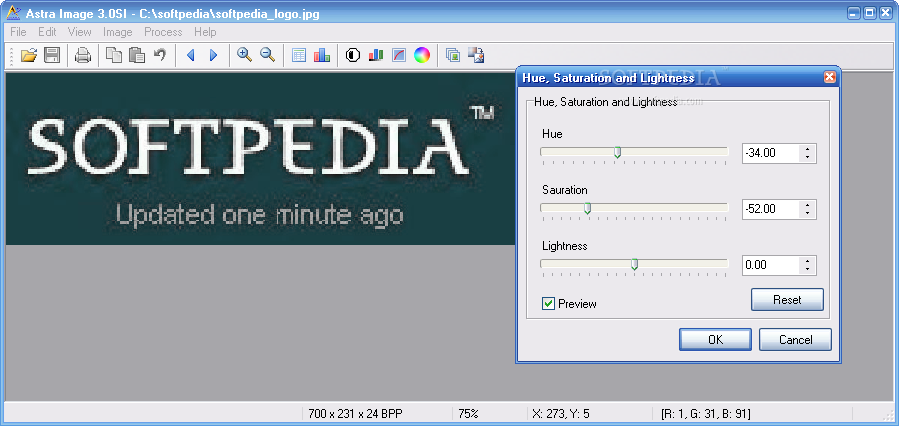Uncheck the Preview checkbox
The image size is (899, 426).
coord(548,304)
